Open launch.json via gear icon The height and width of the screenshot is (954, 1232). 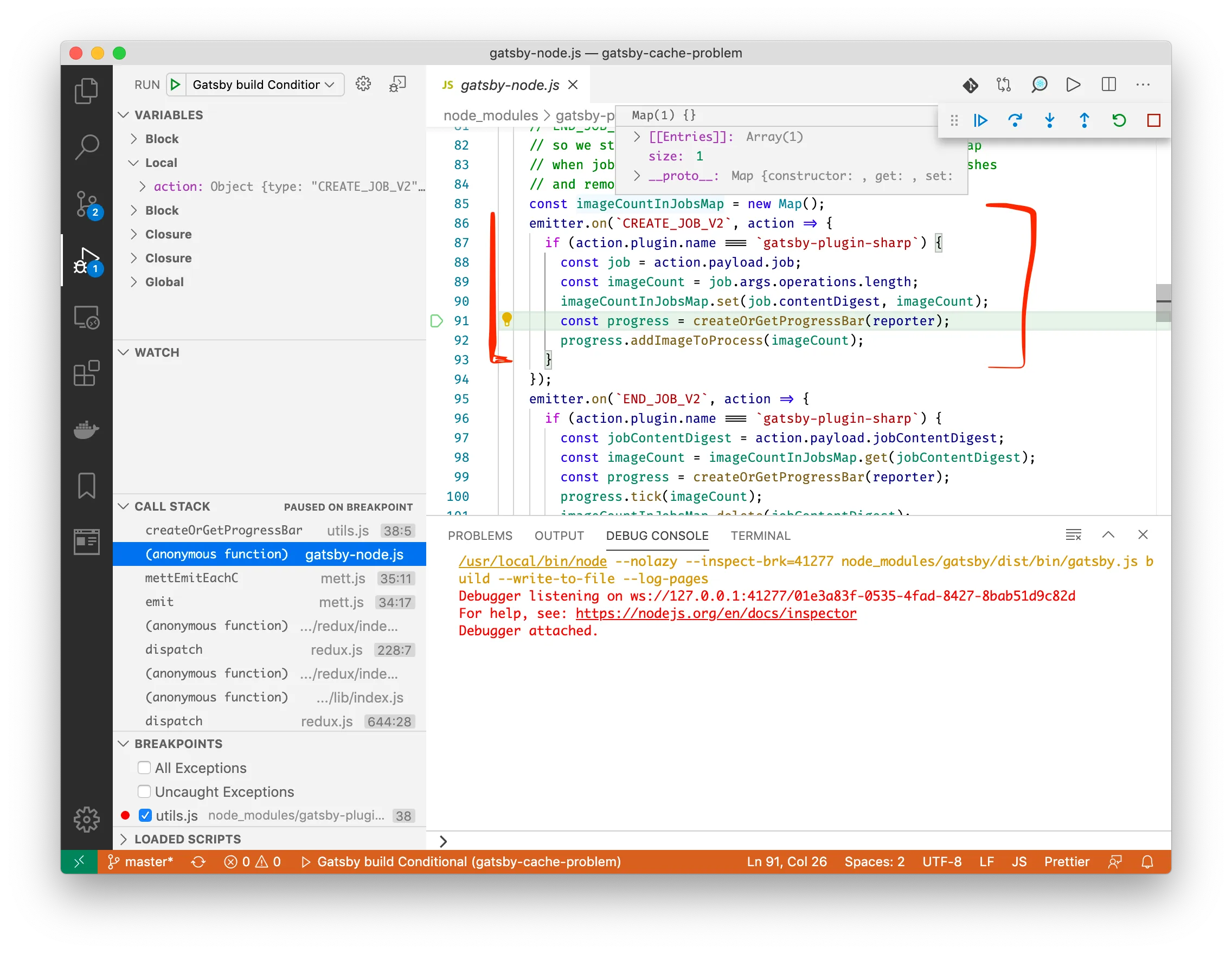pos(363,84)
